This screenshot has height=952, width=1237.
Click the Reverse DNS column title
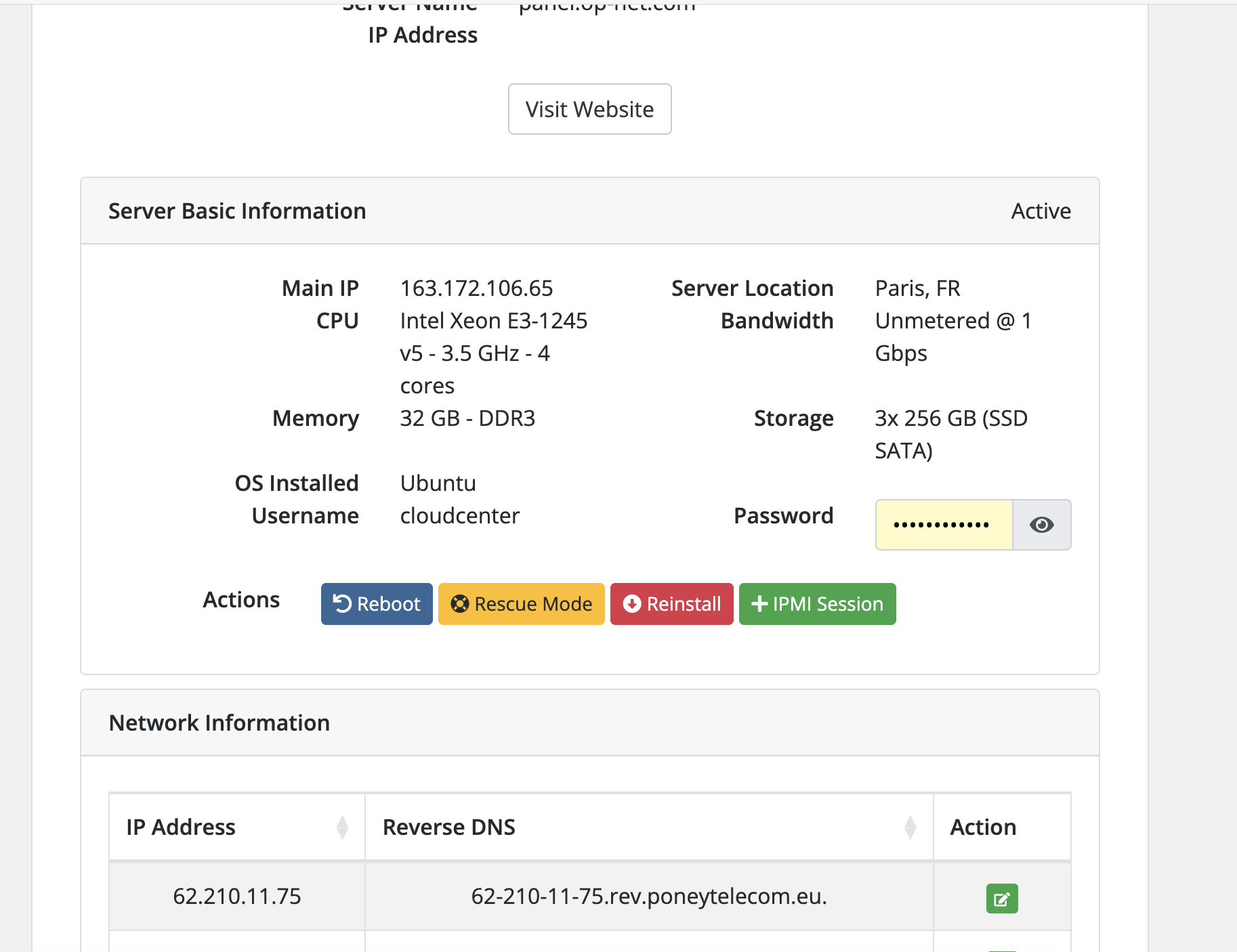tap(448, 827)
